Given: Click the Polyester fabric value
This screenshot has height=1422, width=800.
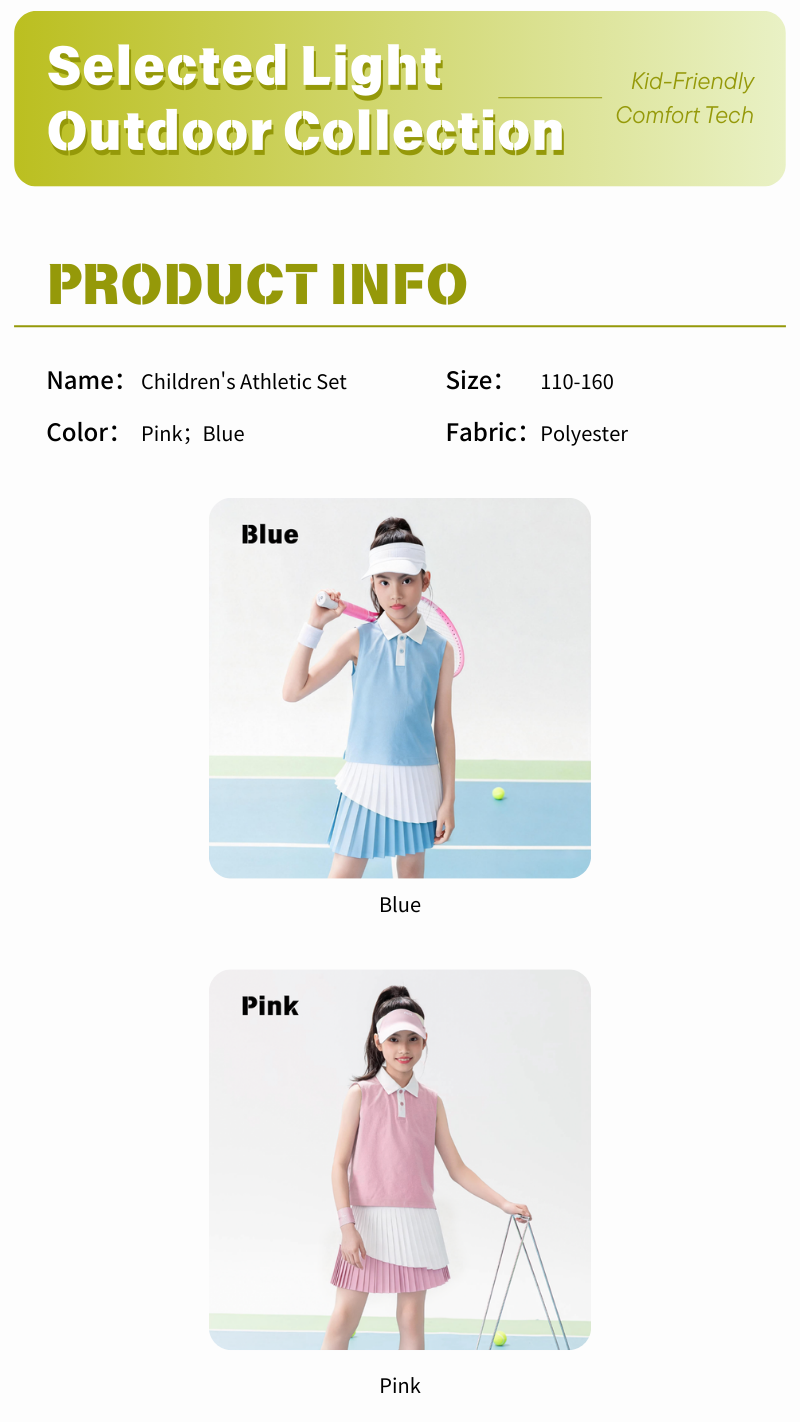Looking at the screenshot, I should 584,434.
